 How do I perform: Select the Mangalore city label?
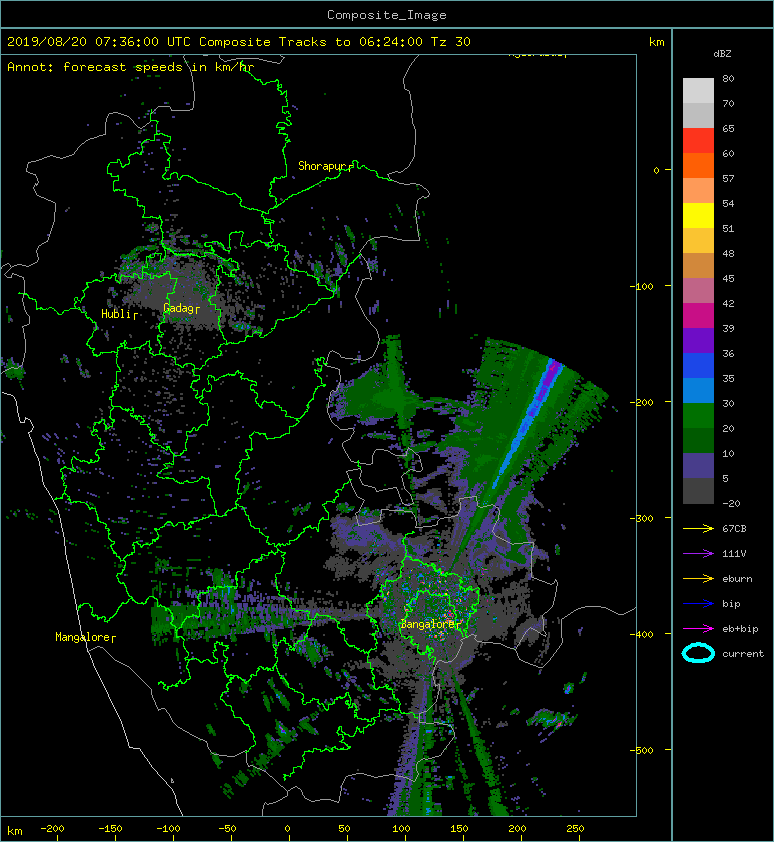pos(82,637)
